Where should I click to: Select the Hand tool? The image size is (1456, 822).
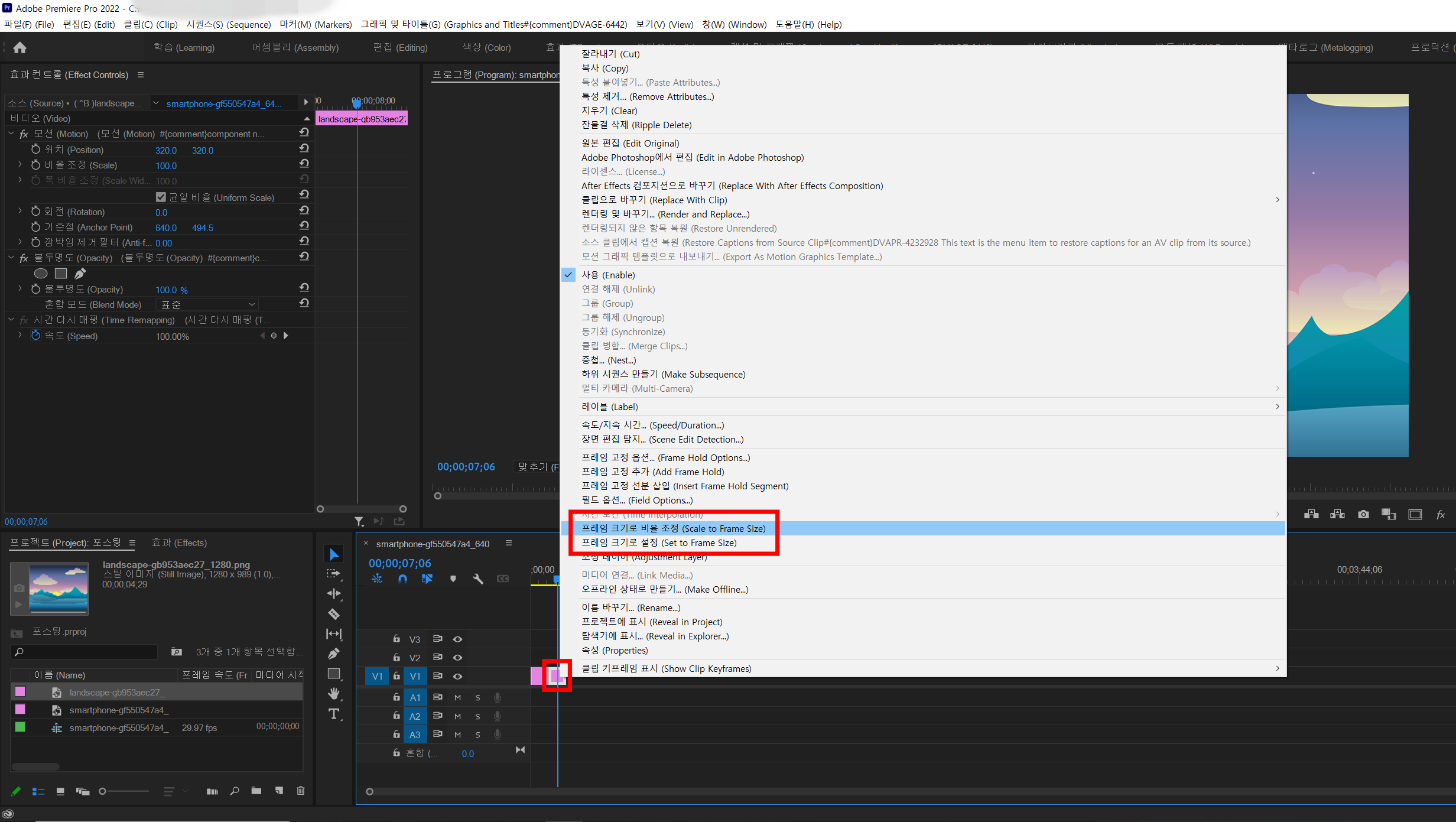click(x=334, y=694)
